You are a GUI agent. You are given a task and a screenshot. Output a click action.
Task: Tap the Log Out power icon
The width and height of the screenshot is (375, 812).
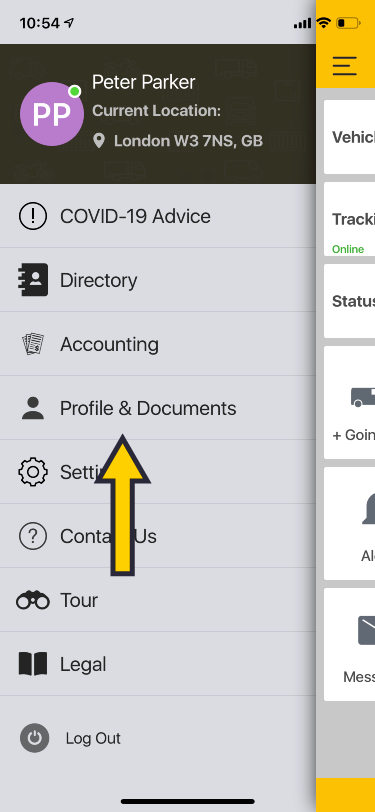35,738
